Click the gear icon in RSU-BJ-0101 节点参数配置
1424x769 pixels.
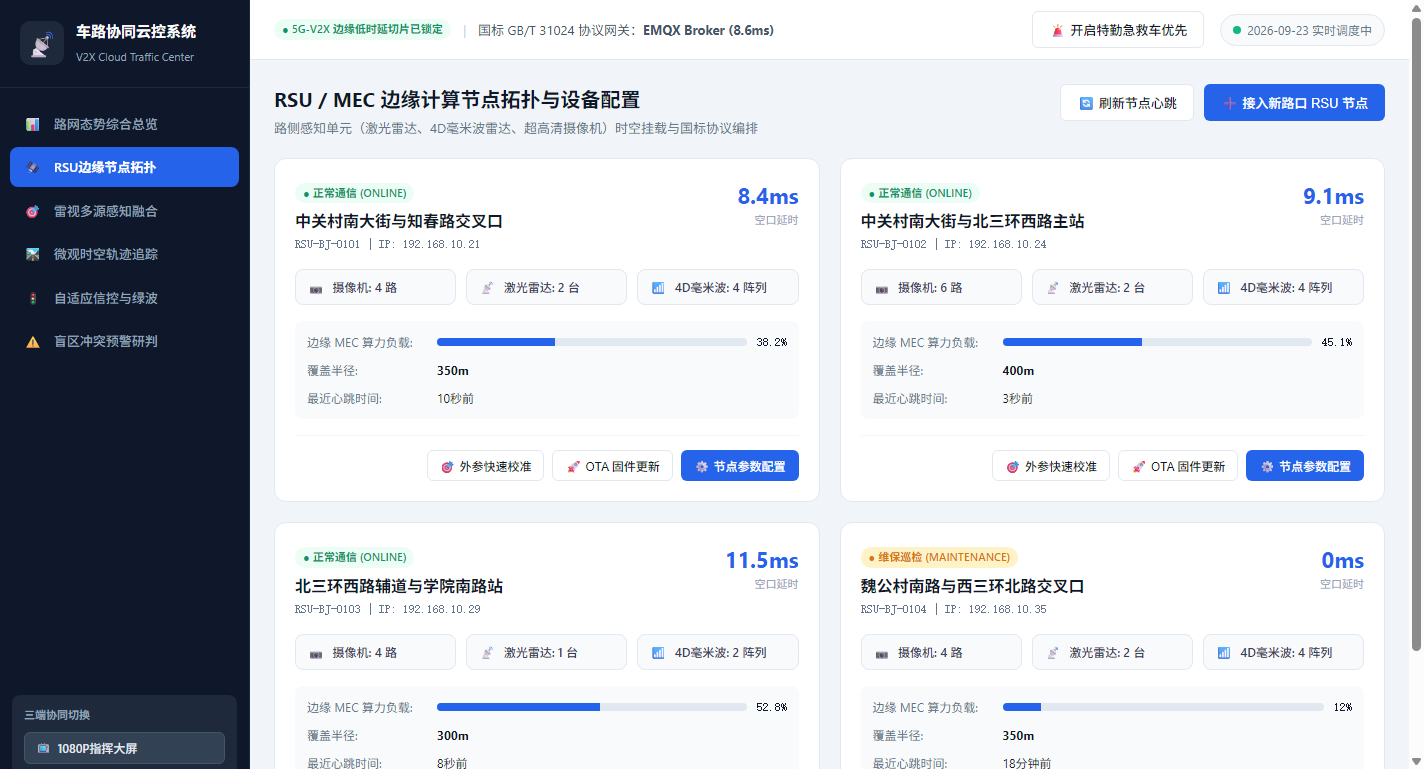(x=702, y=467)
